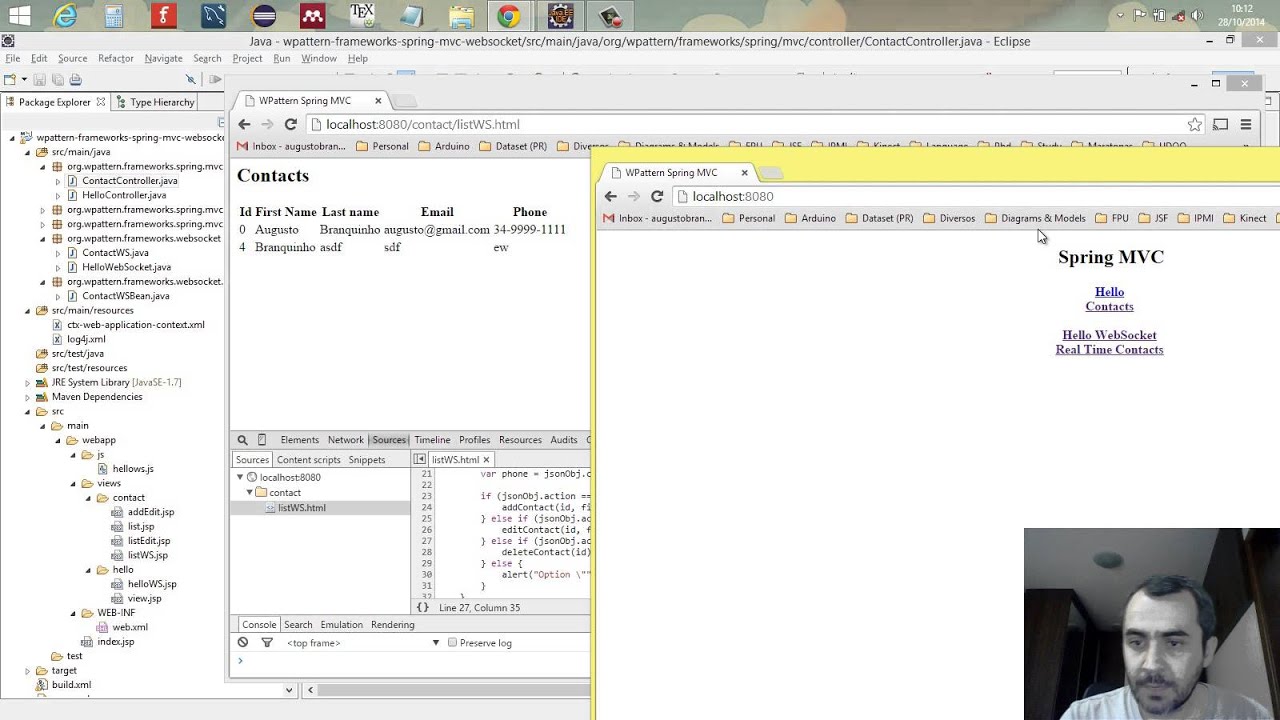
Task: Toggle the DevTools device mode icon
Action: 262,440
